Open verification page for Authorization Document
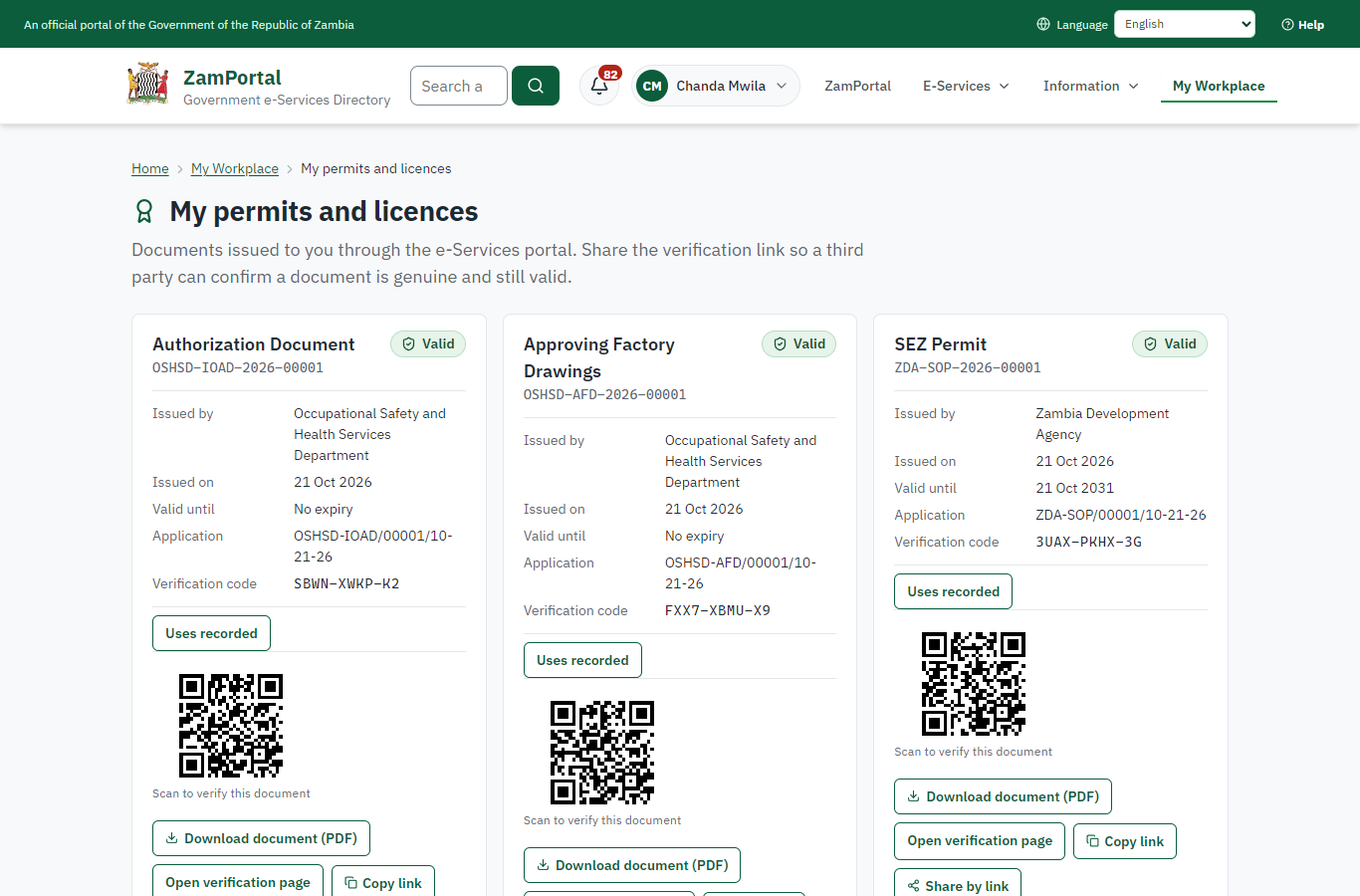 coord(238,882)
